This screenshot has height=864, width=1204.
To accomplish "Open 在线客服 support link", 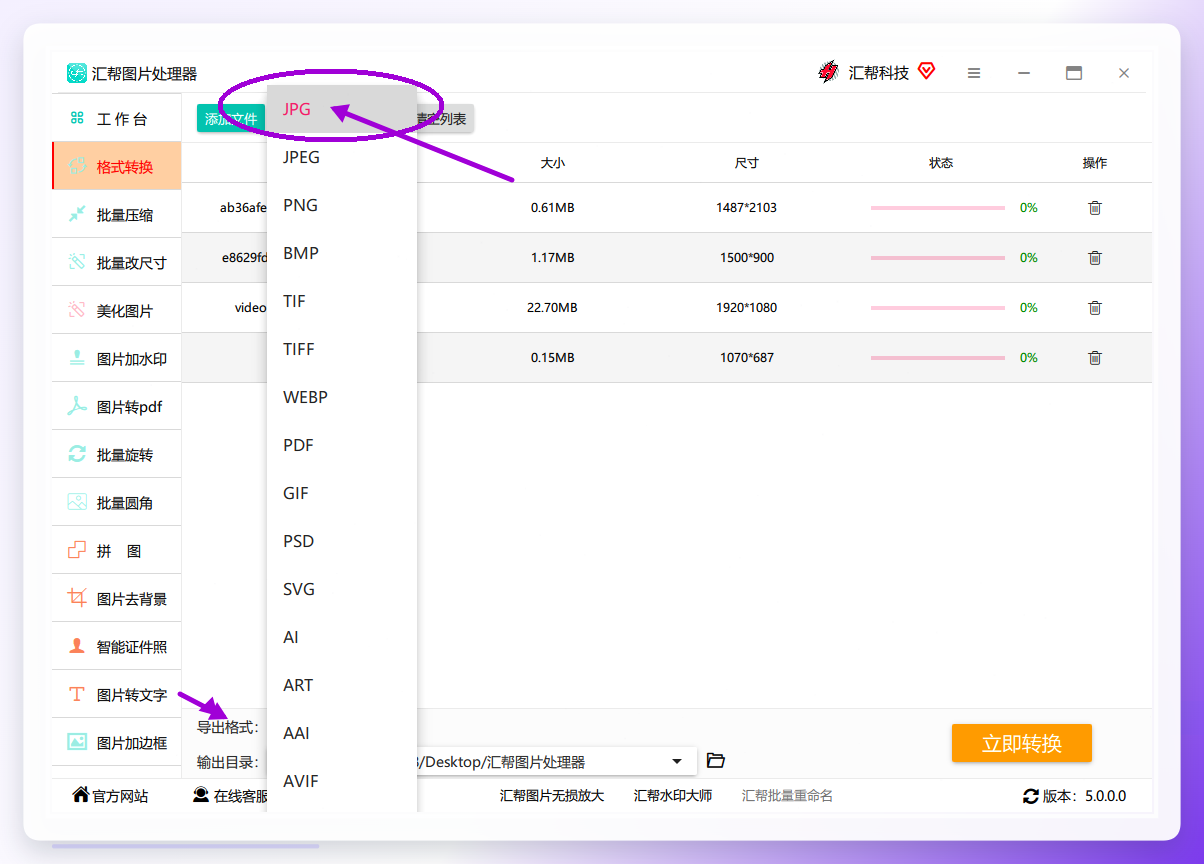I will pos(231,796).
